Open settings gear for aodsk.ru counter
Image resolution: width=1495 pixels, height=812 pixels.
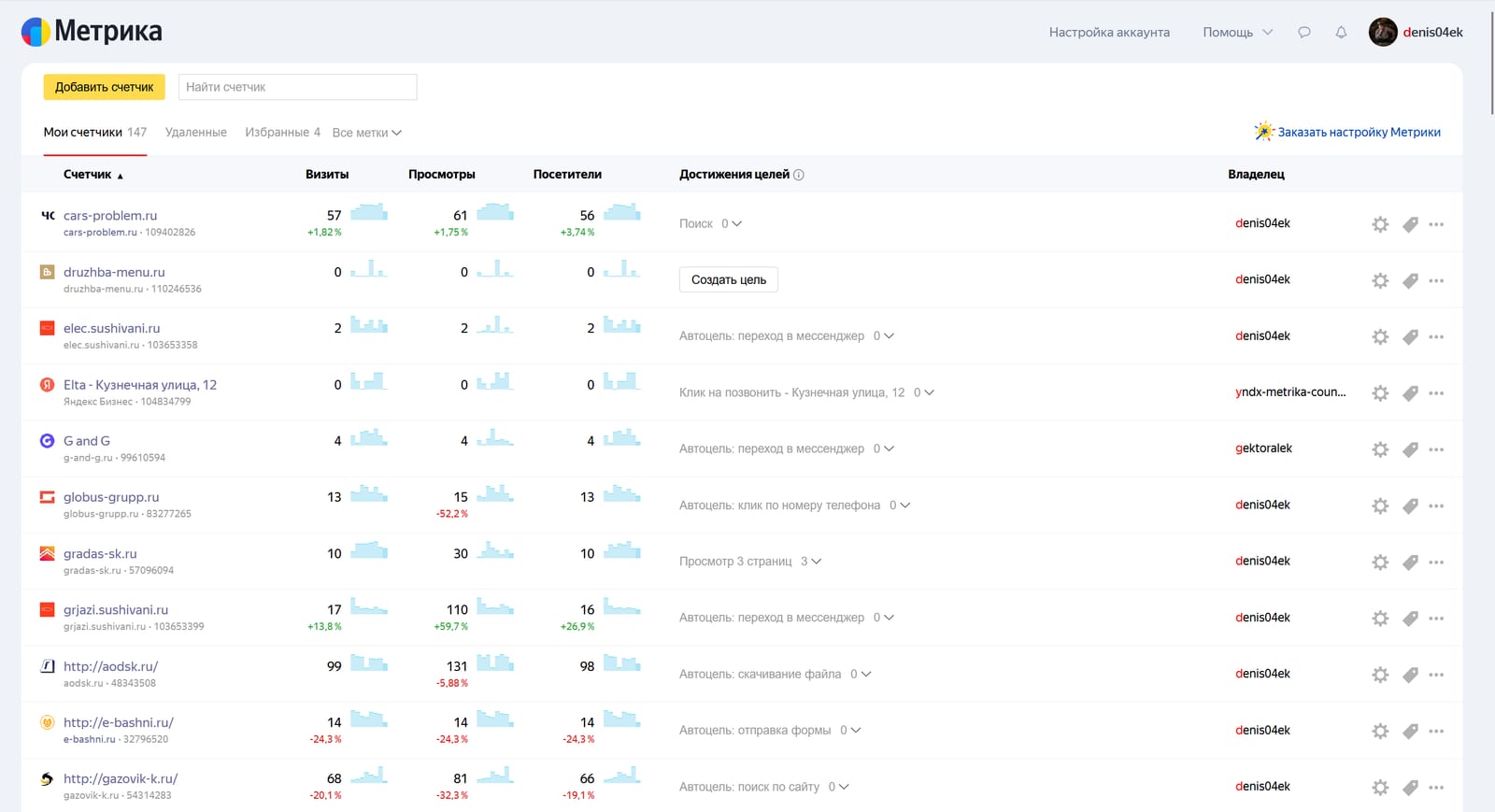pyautogui.click(x=1380, y=675)
